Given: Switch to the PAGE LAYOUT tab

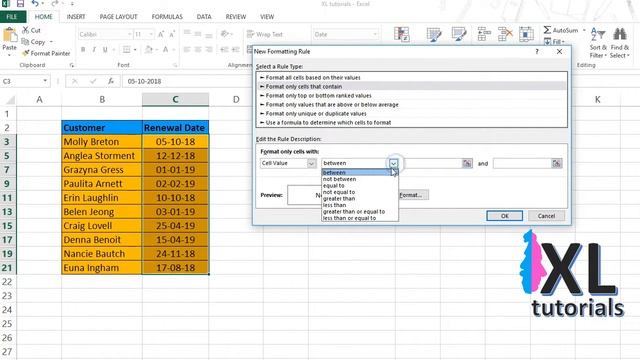Looking at the screenshot, I should point(118,17).
